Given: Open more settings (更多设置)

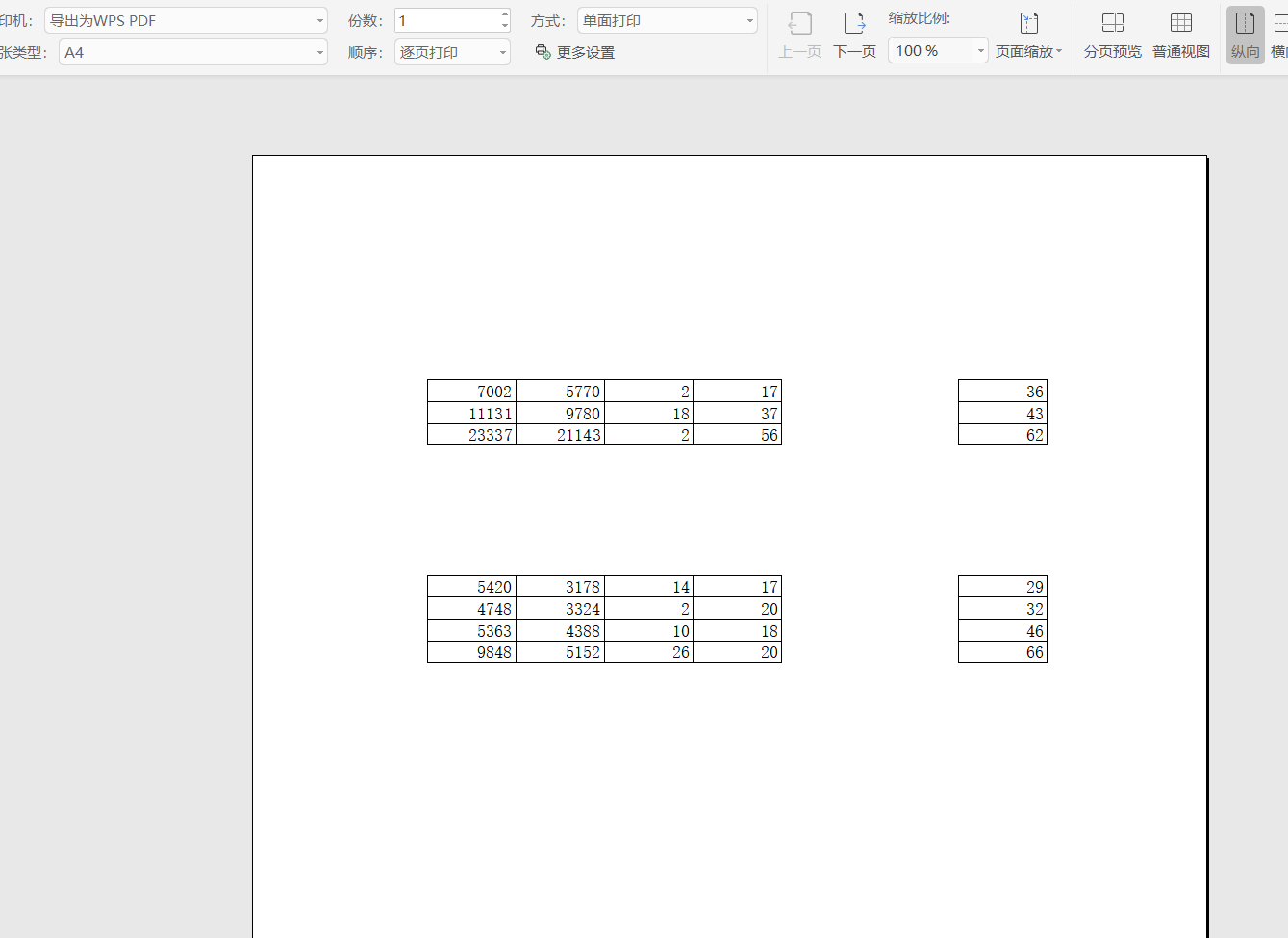Looking at the screenshot, I should coord(575,52).
